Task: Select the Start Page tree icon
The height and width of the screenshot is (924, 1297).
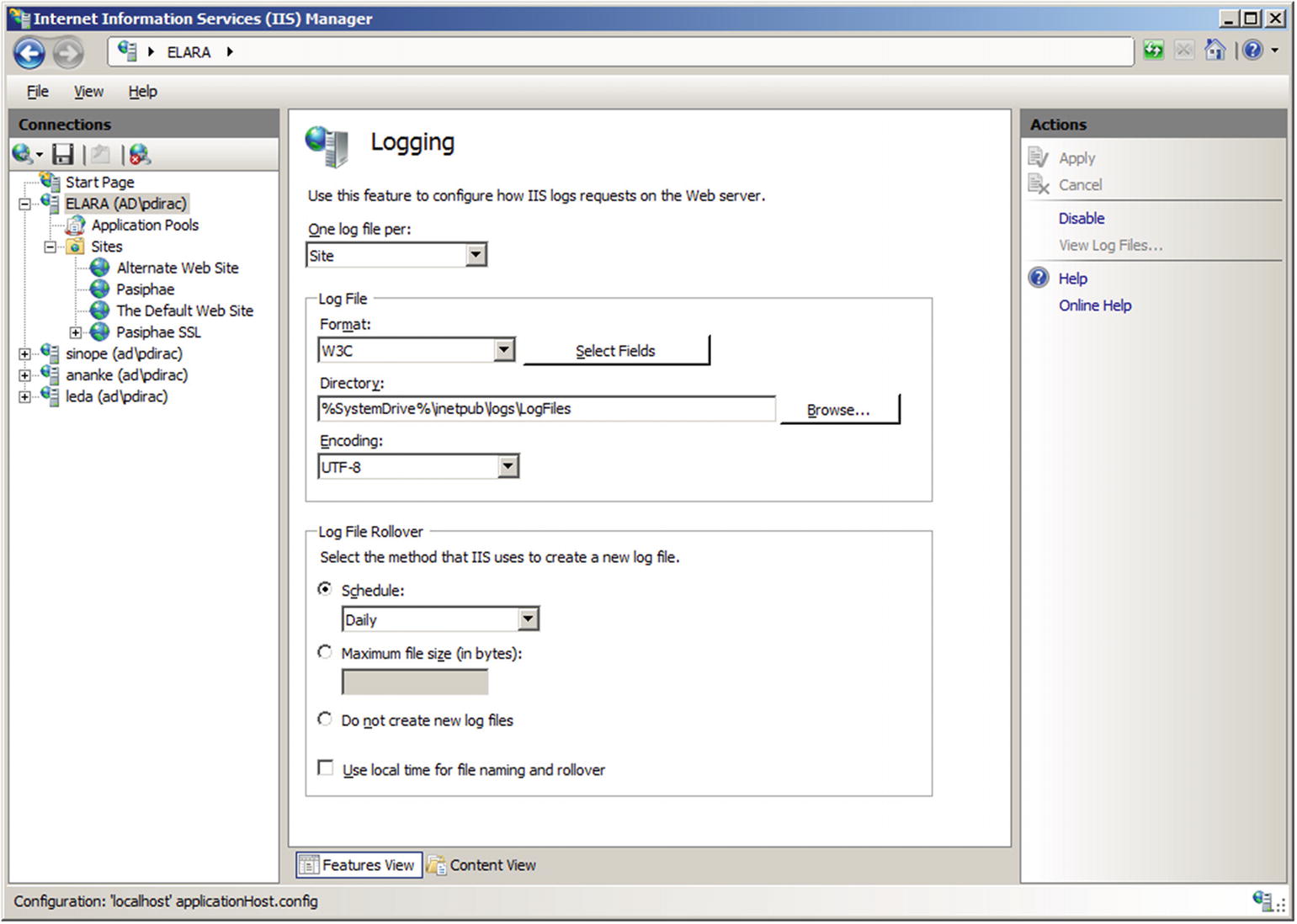Action: [x=50, y=181]
